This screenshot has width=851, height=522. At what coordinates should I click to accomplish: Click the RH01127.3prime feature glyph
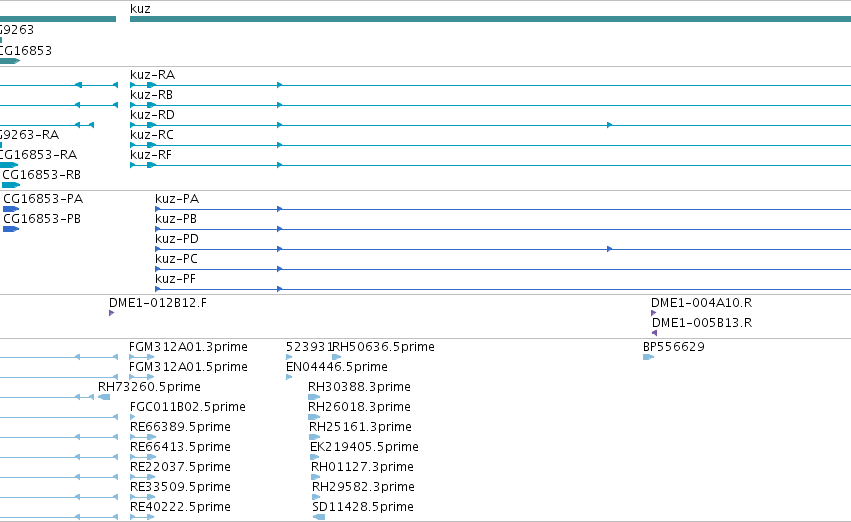pos(315,478)
